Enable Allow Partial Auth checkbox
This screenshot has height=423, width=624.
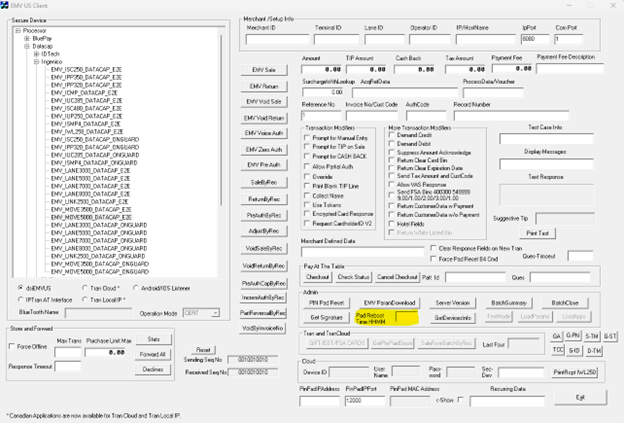click(307, 166)
